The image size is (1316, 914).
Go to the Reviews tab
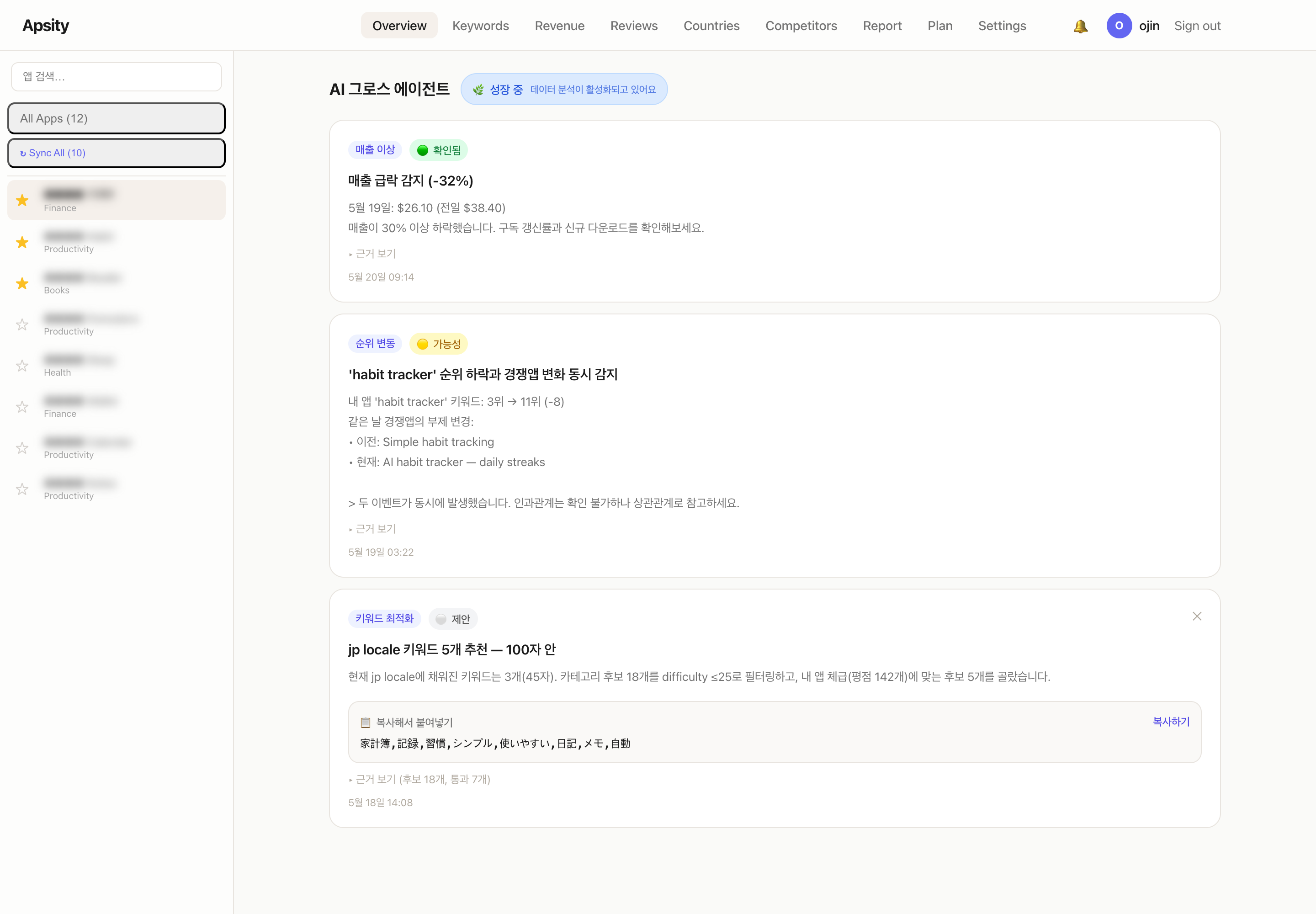coord(634,26)
